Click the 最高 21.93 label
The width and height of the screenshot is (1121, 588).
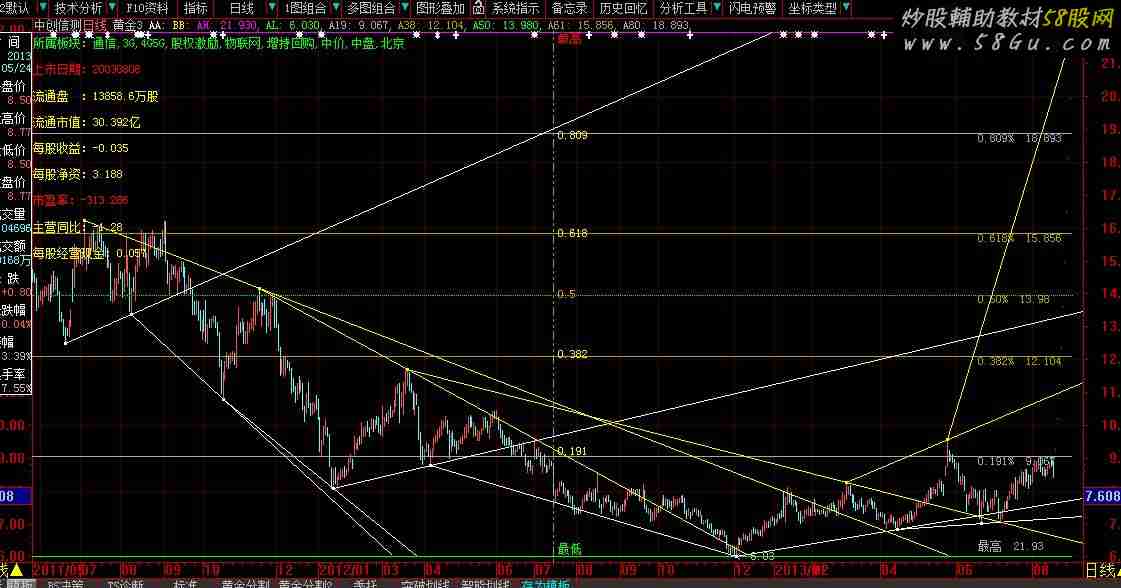click(x=1011, y=547)
